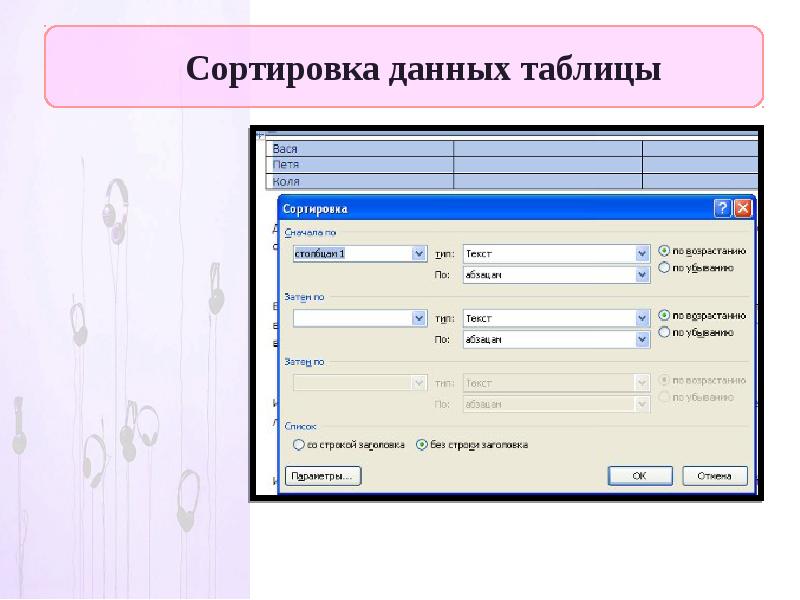This screenshot has height=600, width=800.
Task: Select the 'со строкой заголовка' option
Action: 298,444
